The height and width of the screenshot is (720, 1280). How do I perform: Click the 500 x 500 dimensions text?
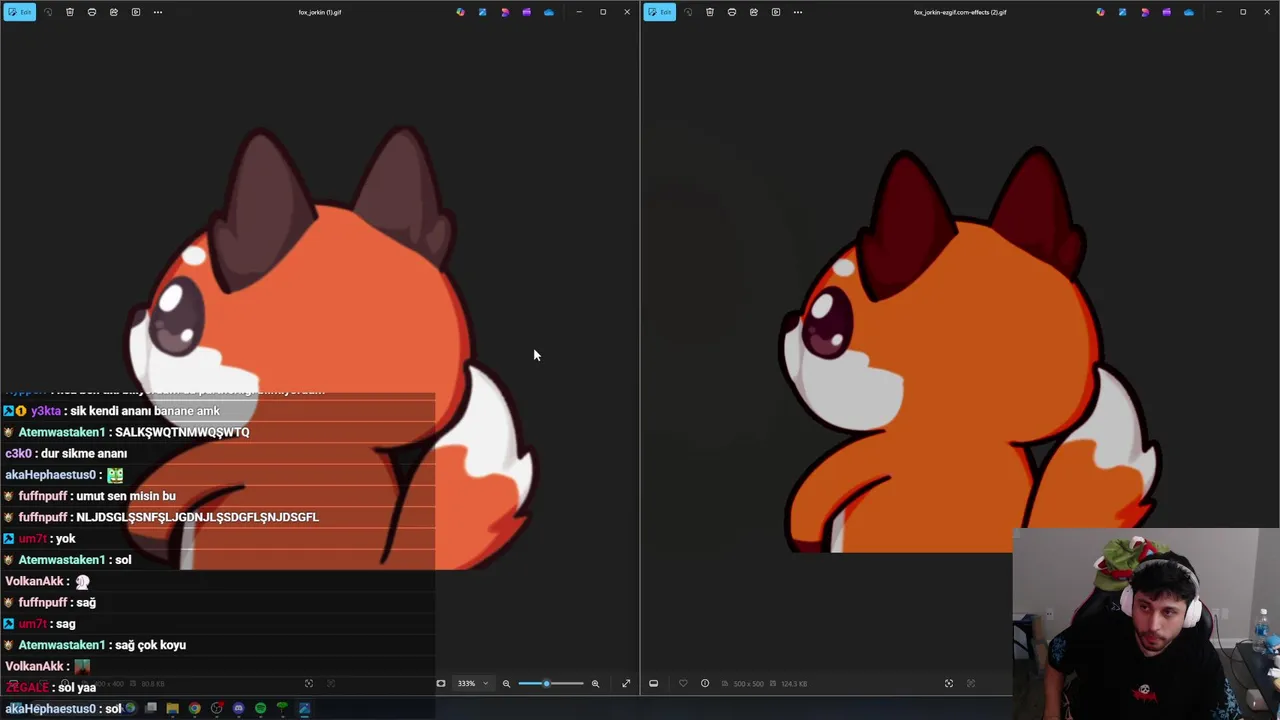coord(749,684)
